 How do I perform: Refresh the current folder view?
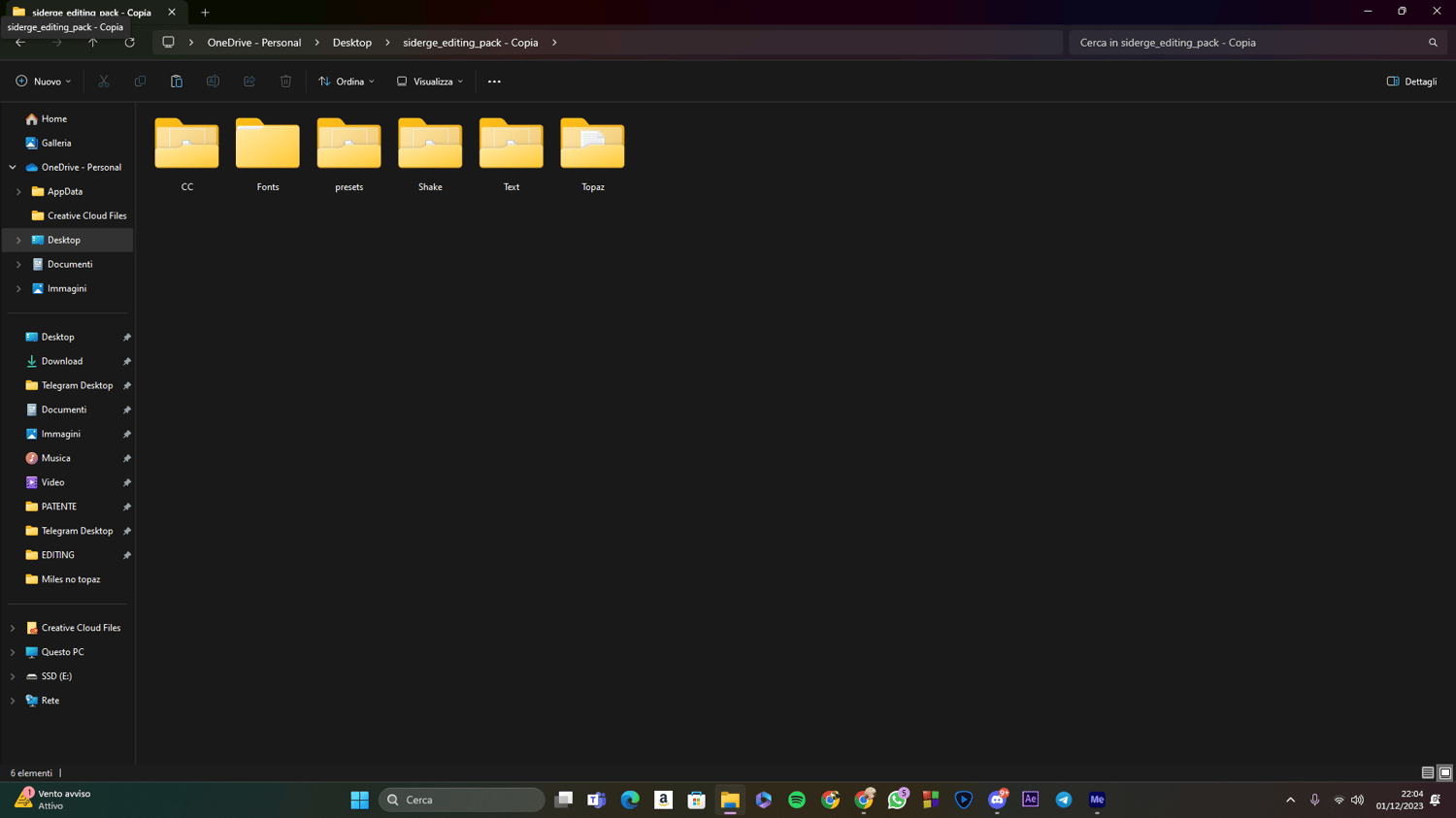(x=129, y=43)
